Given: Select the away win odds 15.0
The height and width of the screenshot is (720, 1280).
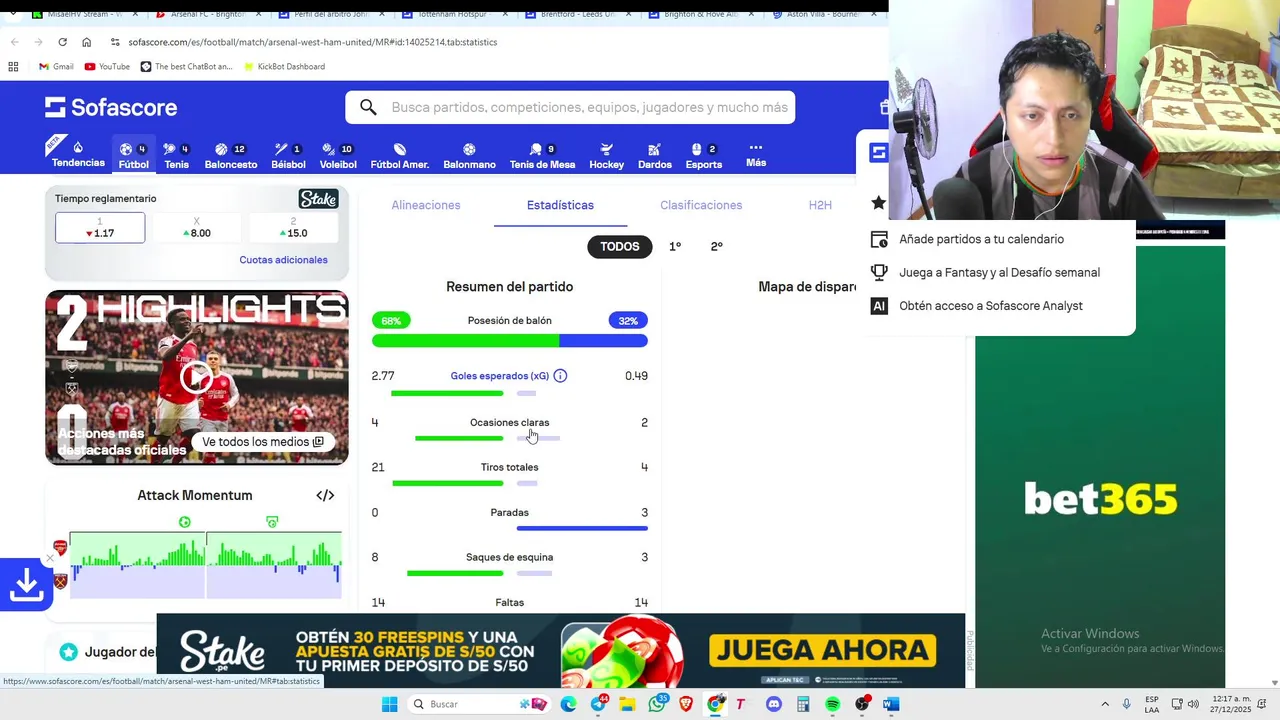Looking at the screenshot, I should coord(293,228).
